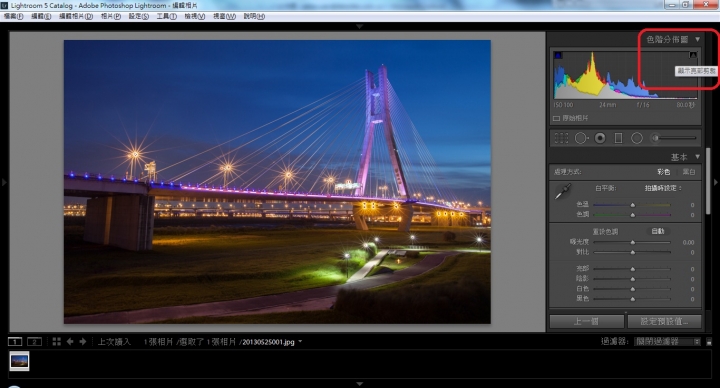
Task: Choose 彩色 treatment
Action: coord(664,172)
